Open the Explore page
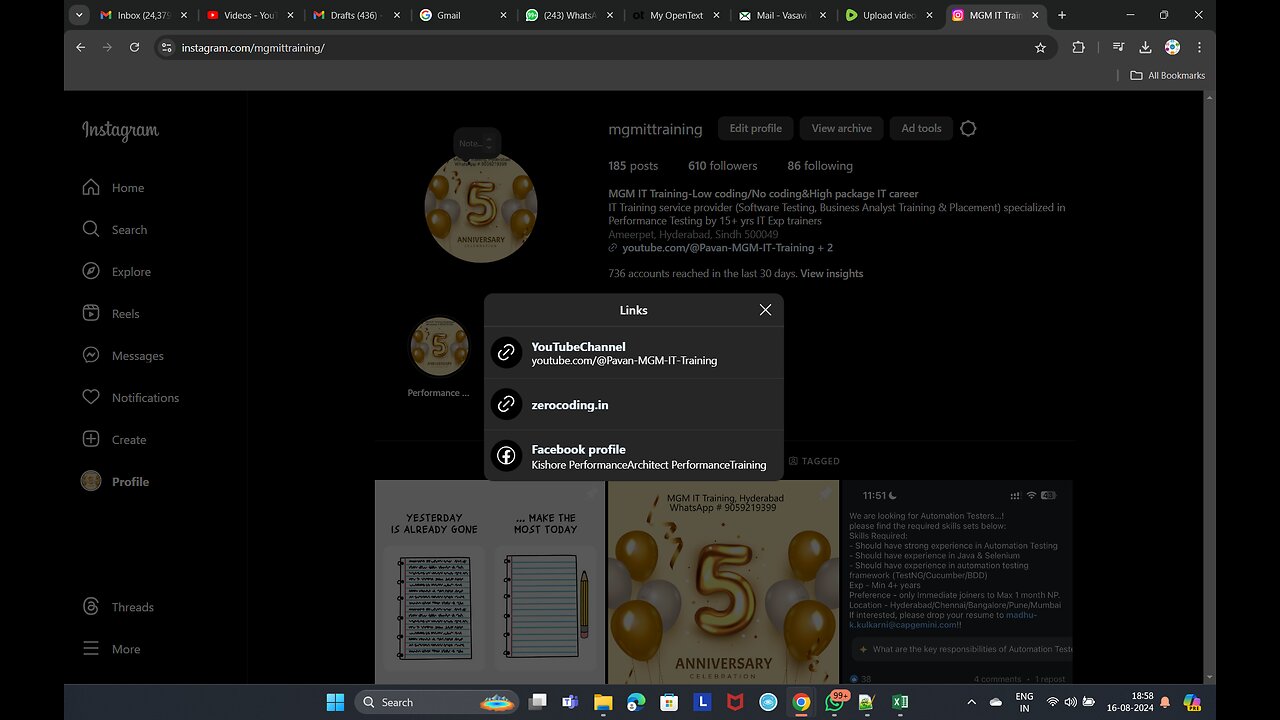The width and height of the screenshot is (1280, 720). 116,272
